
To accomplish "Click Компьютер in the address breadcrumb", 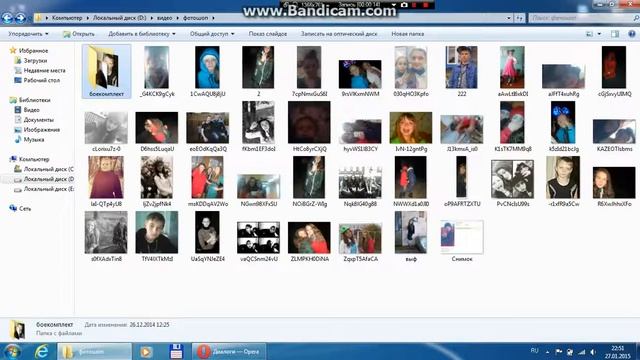I will click(67, 18).
